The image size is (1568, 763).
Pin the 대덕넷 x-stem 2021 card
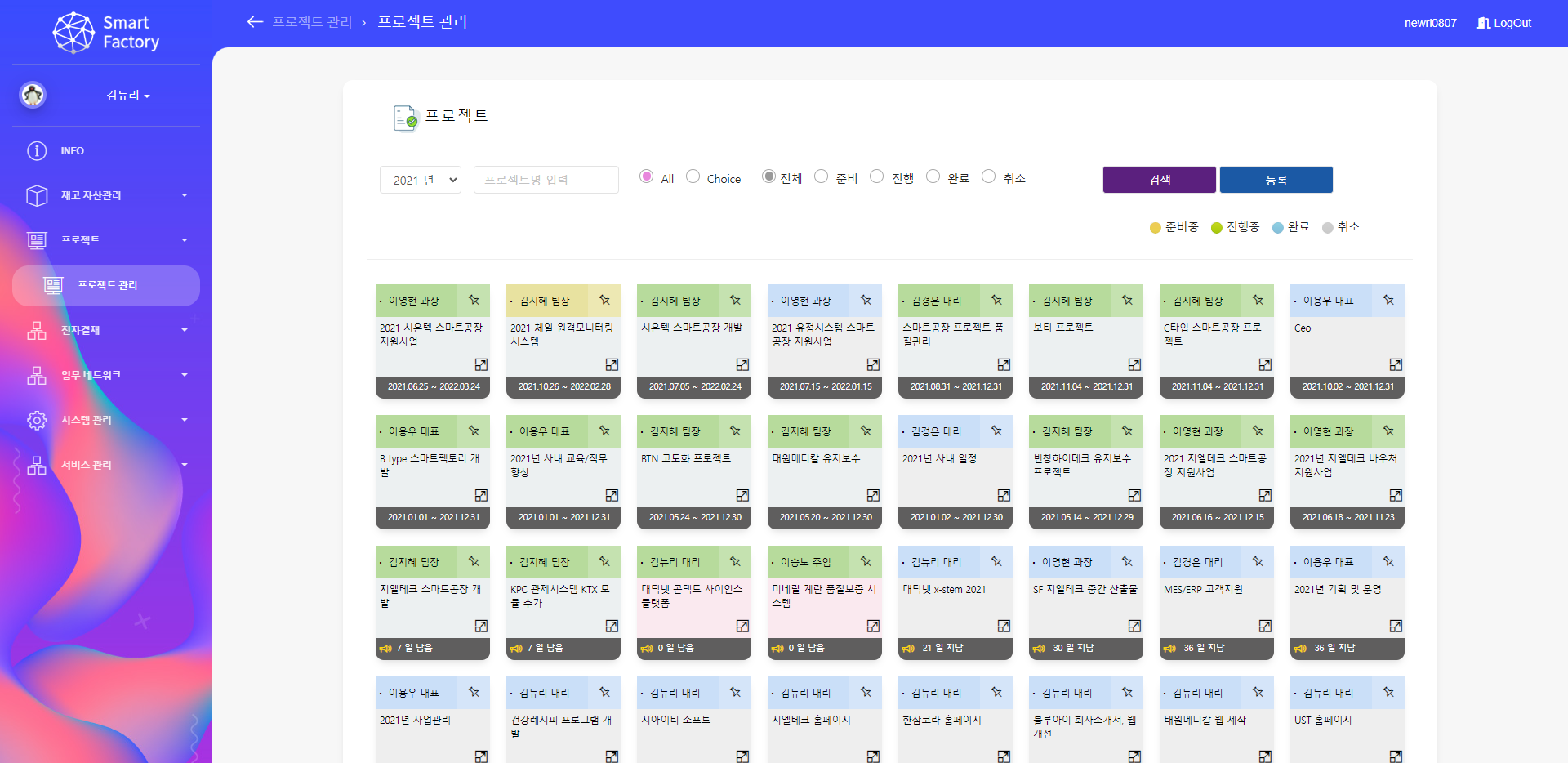coord(996,562)
